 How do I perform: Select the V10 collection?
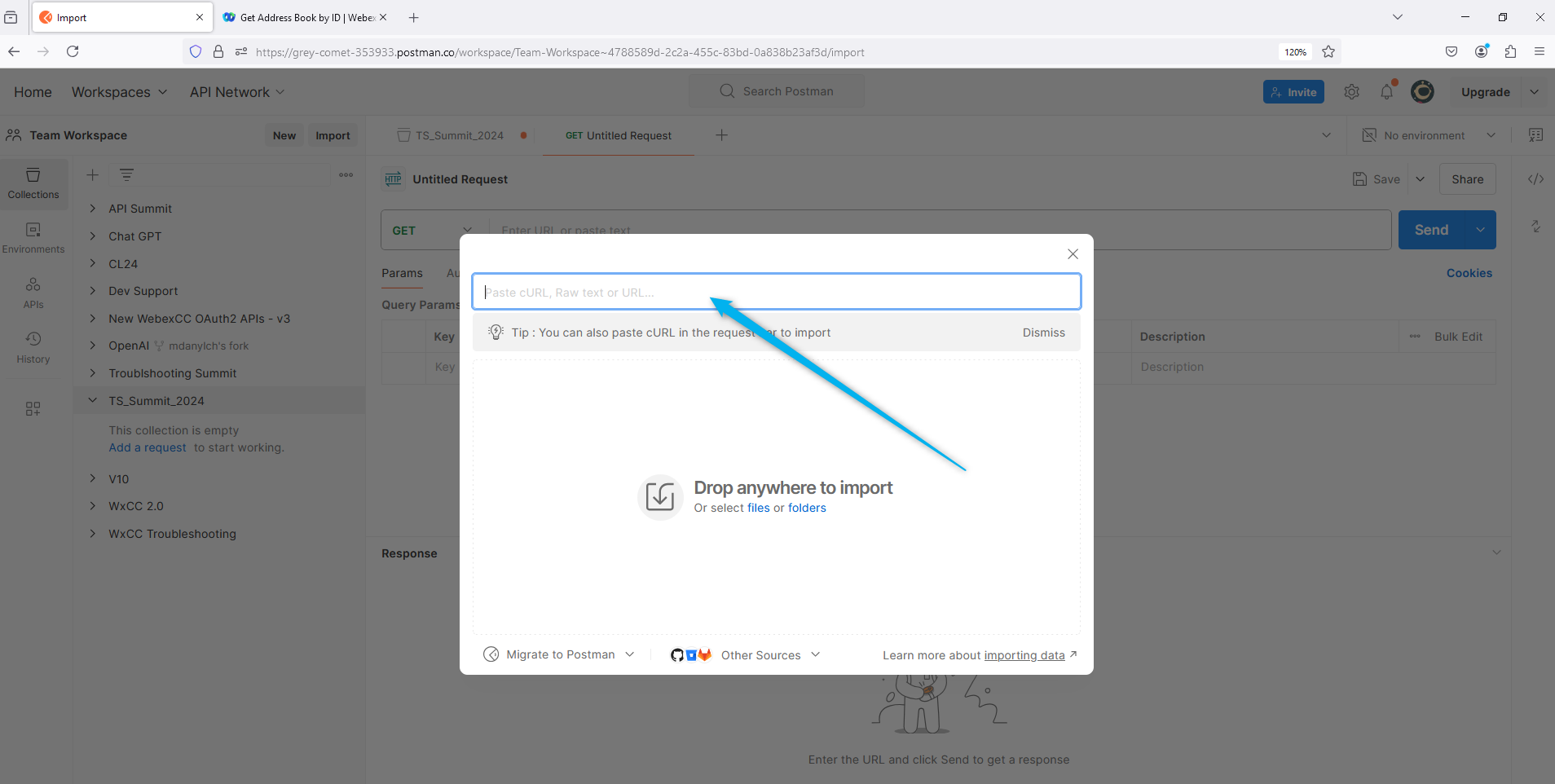click(x=118, y=479)
